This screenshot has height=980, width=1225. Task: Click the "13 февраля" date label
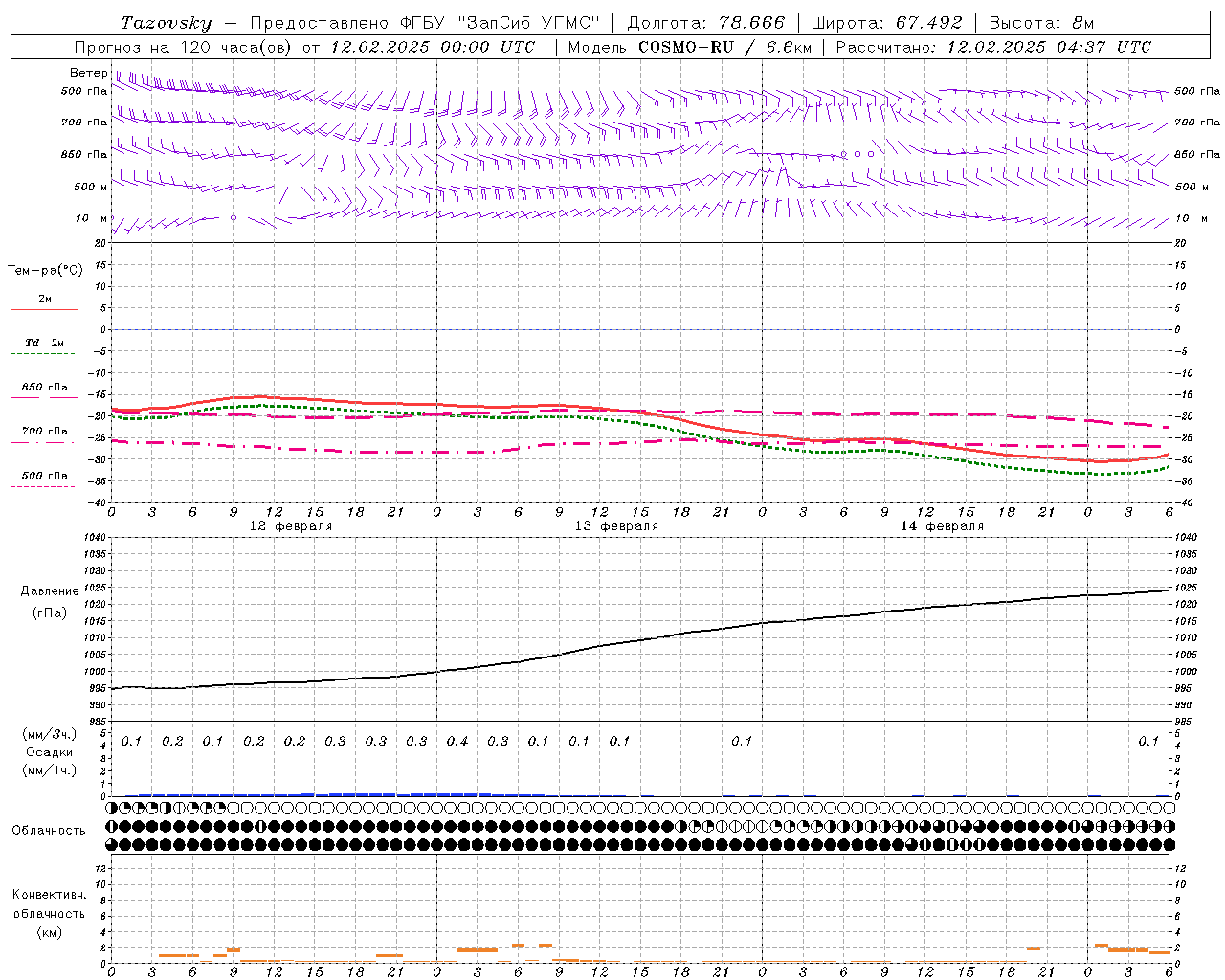pos(616,526)
